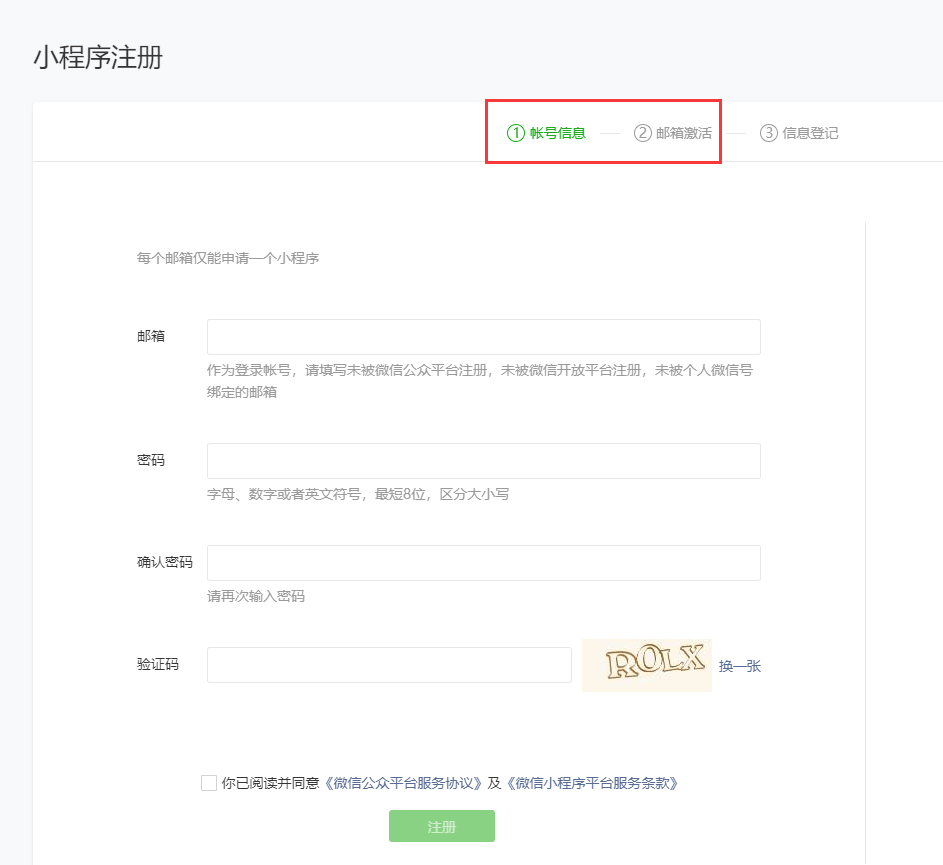
Task: Focus the 密码 password input field
Action: tap(484, 461)
